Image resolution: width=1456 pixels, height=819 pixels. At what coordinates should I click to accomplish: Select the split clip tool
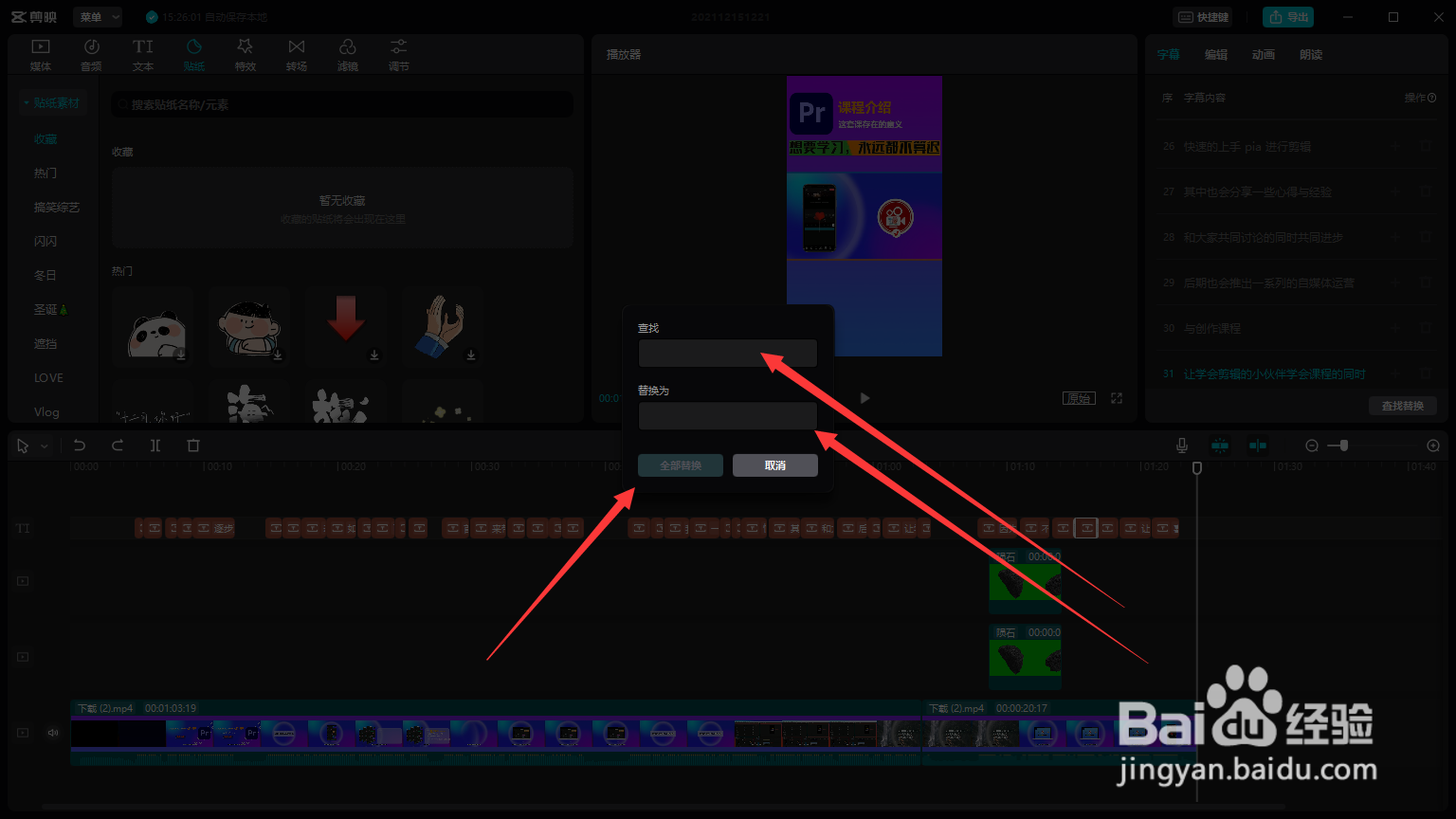click(155, 446)
